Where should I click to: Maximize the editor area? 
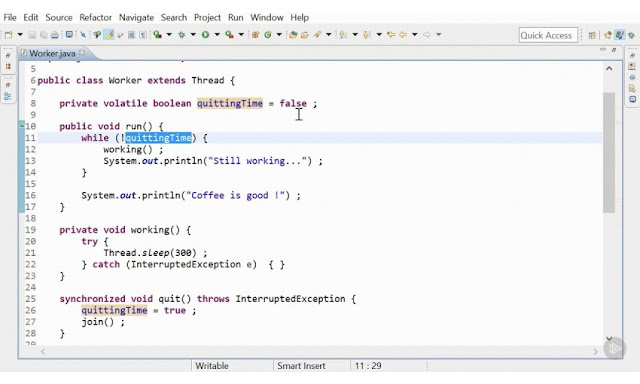click(613, 50)
